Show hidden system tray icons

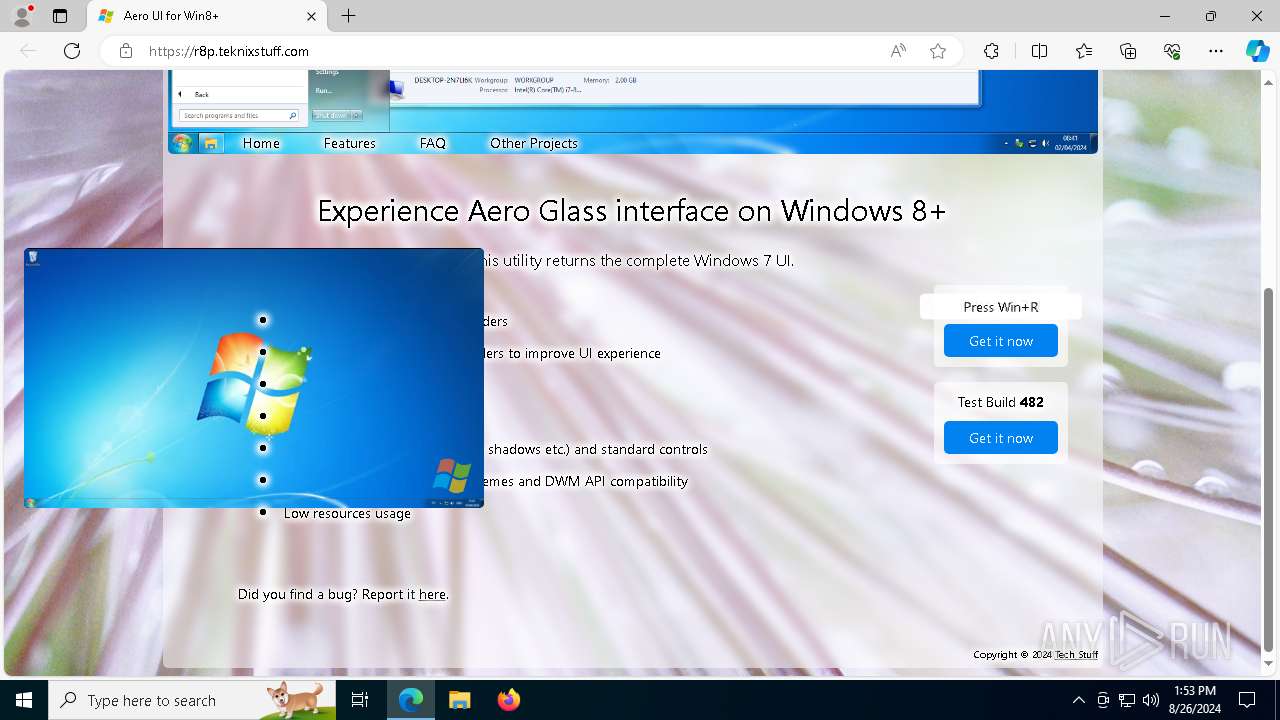(x=1078, y=700)
